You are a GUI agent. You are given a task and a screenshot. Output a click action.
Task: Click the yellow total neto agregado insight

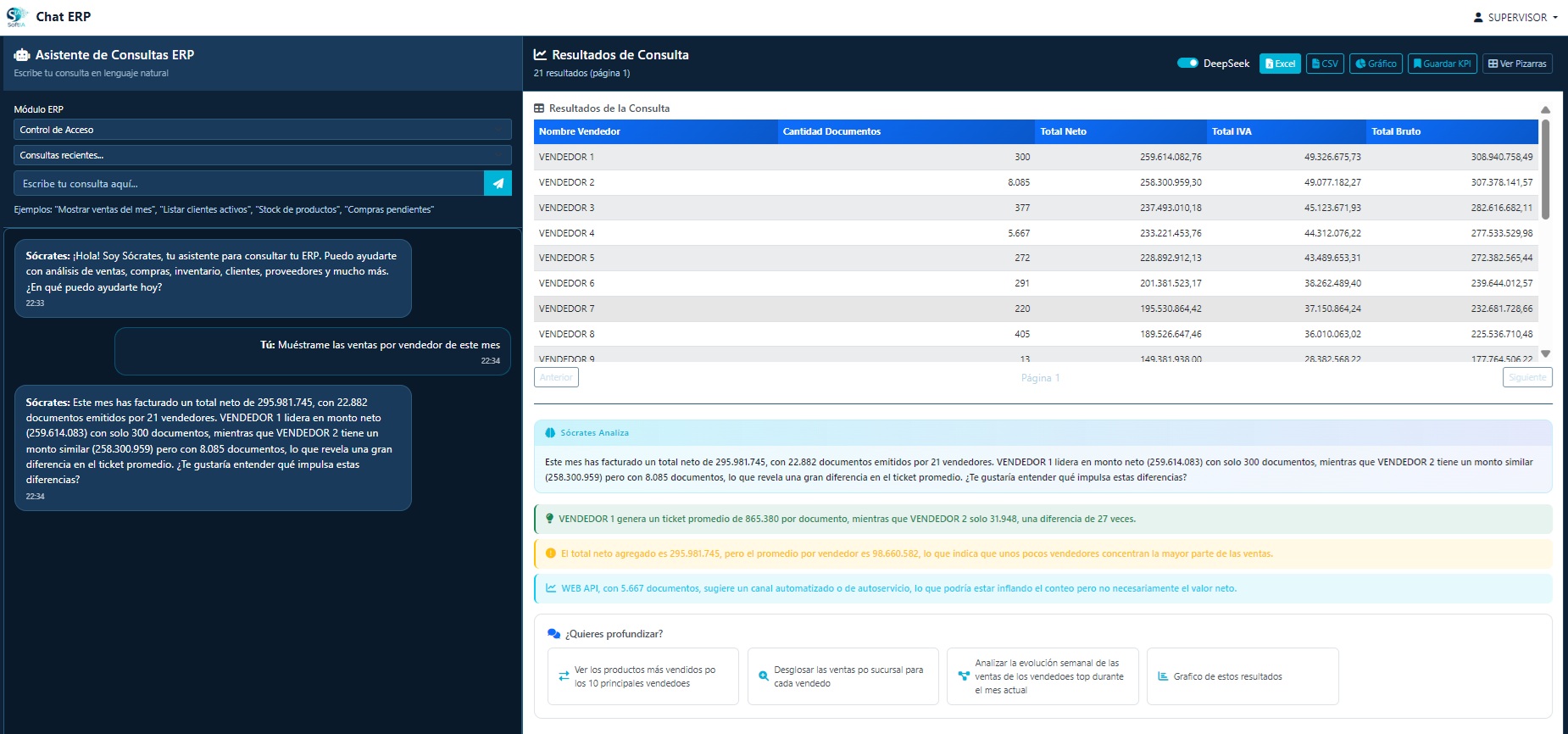tap(1043, 553)
